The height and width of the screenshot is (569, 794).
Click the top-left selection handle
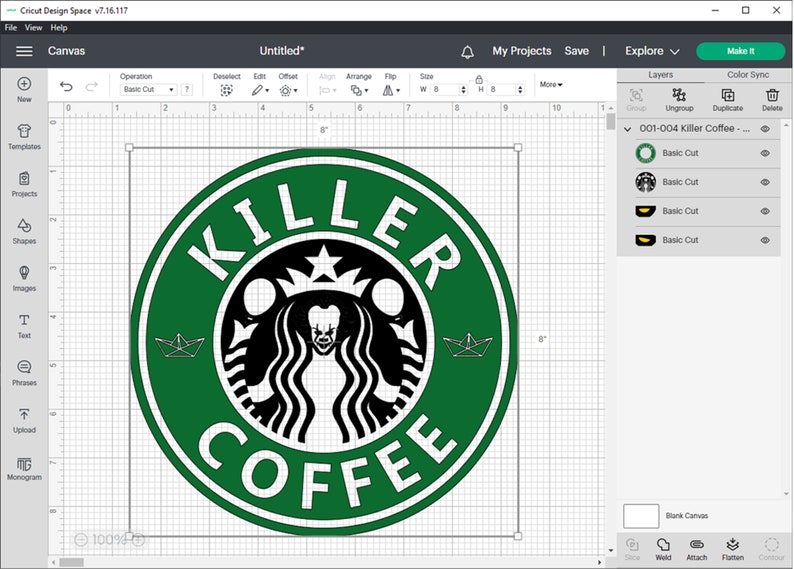129,147
